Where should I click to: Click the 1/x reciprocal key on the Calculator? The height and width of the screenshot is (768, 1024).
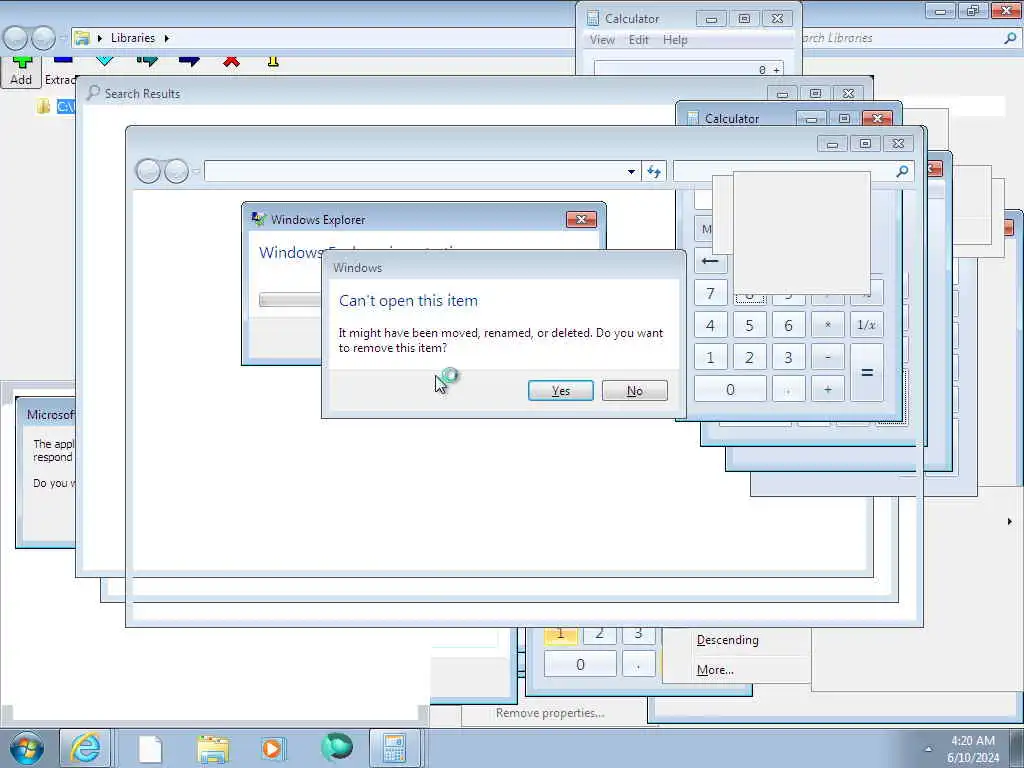pyautogui.click(x=867, y=325)
